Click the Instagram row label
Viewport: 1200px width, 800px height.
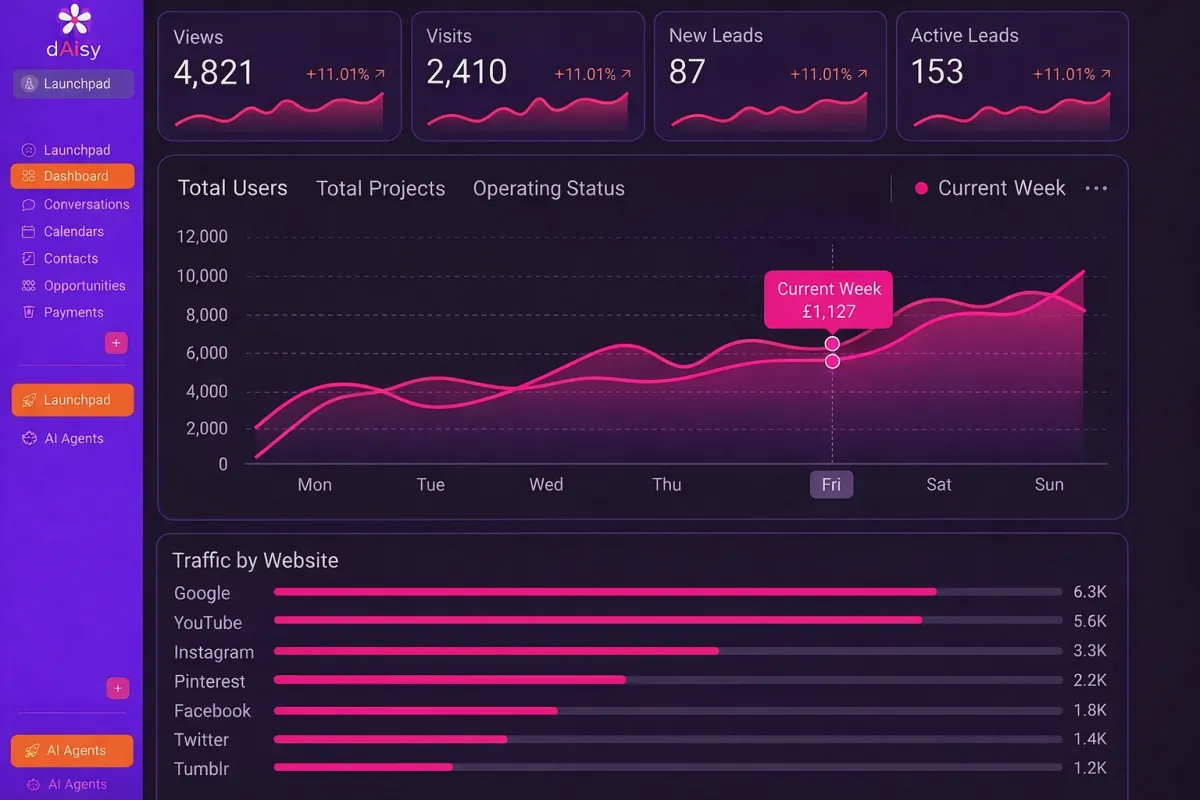[214, 652]
